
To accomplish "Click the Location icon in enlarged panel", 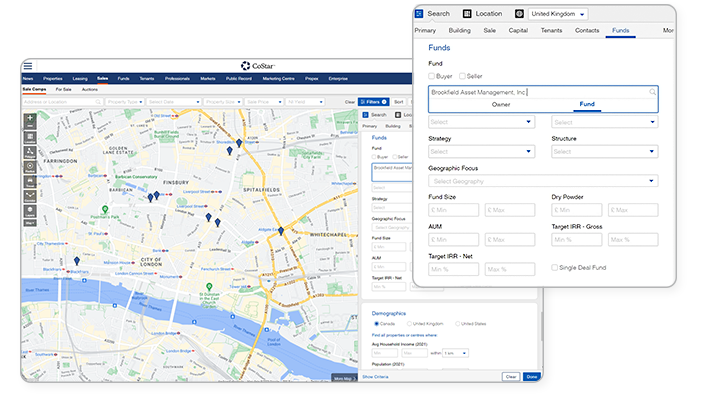I will (467, 14).
